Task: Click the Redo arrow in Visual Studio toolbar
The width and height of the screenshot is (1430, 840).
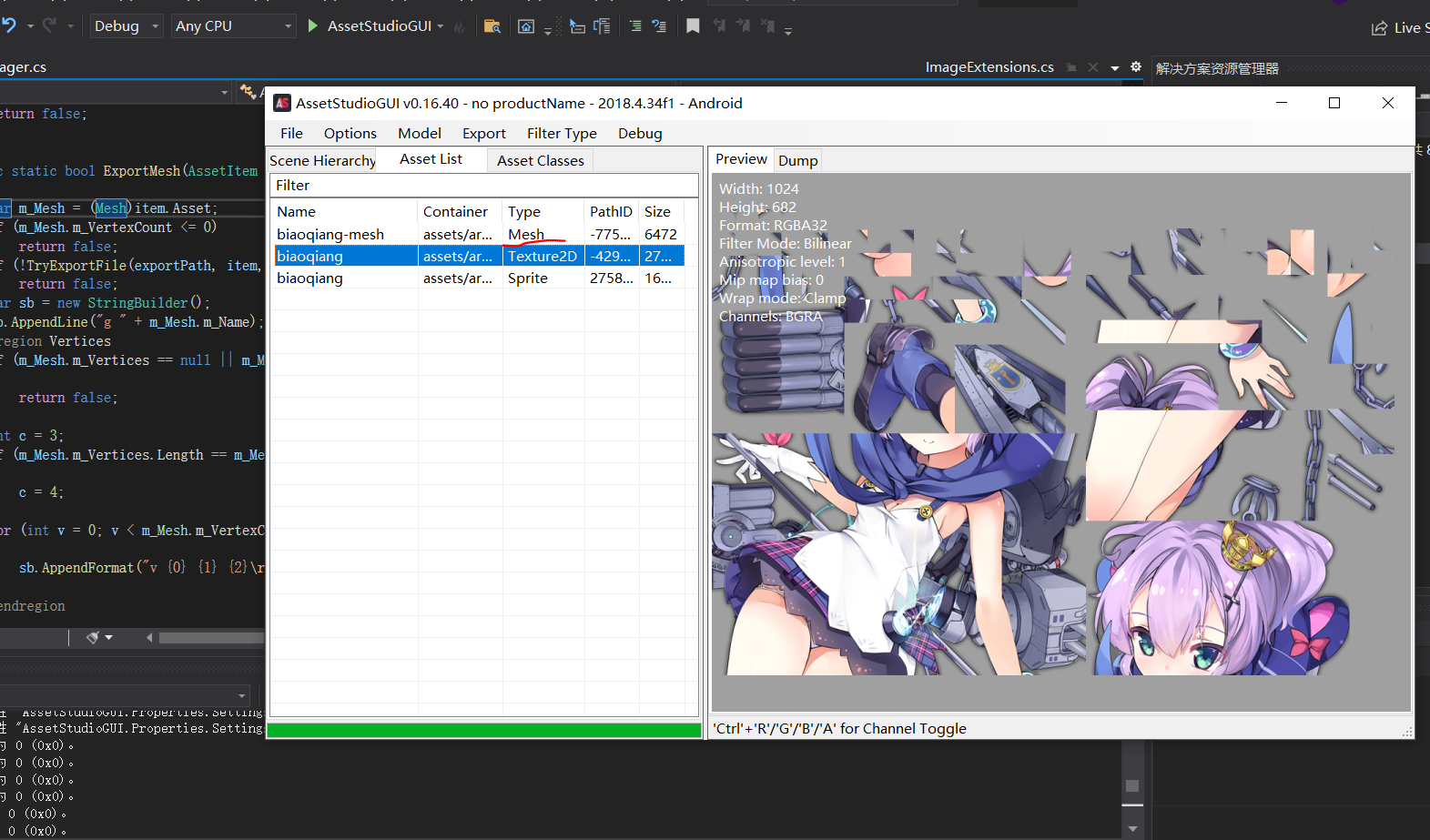Action: coord(50,25)
